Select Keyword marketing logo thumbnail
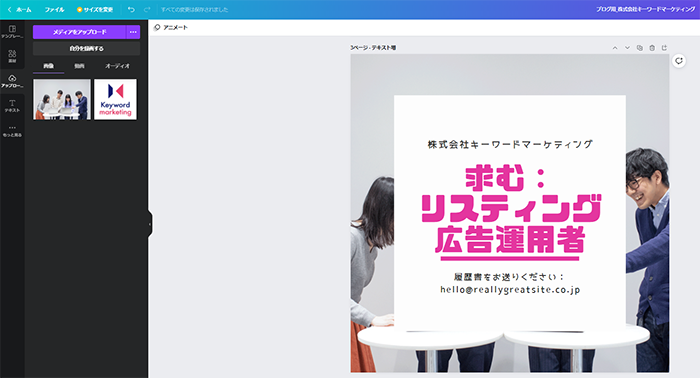The image size is (700, 378). click(116, 100)
